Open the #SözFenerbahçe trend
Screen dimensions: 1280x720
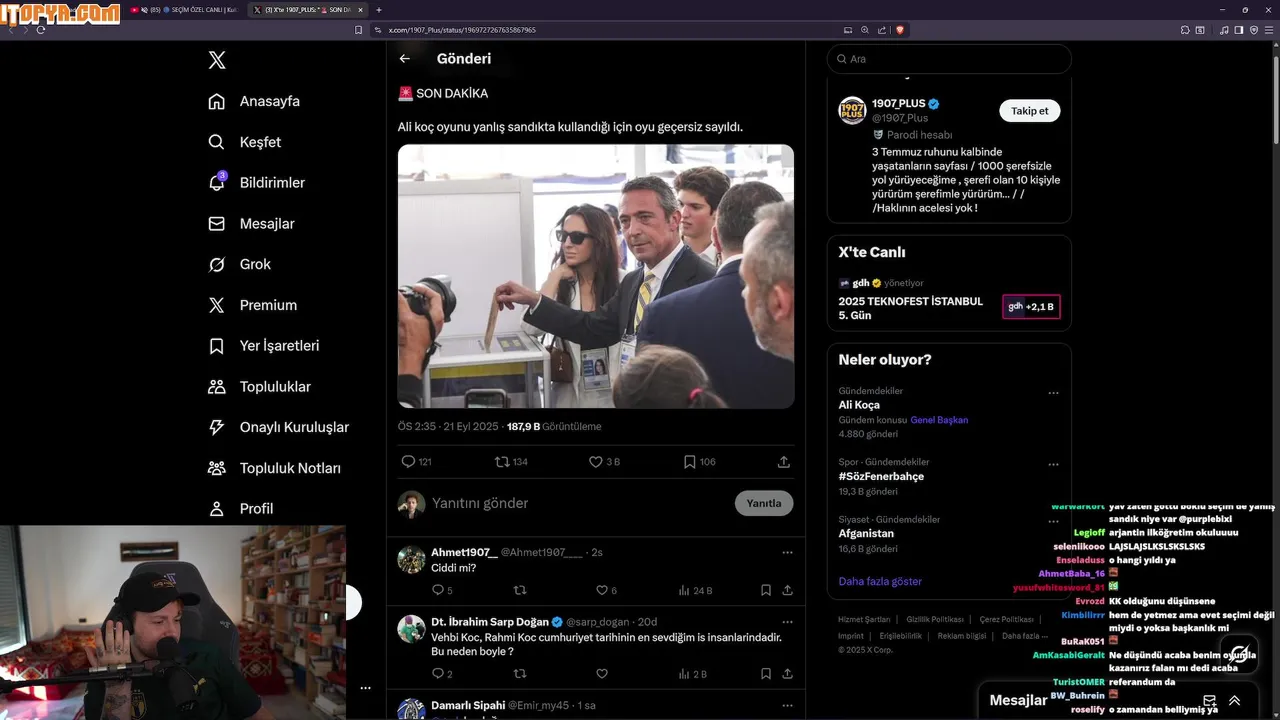pyautogui.click(x=881, y=476)
